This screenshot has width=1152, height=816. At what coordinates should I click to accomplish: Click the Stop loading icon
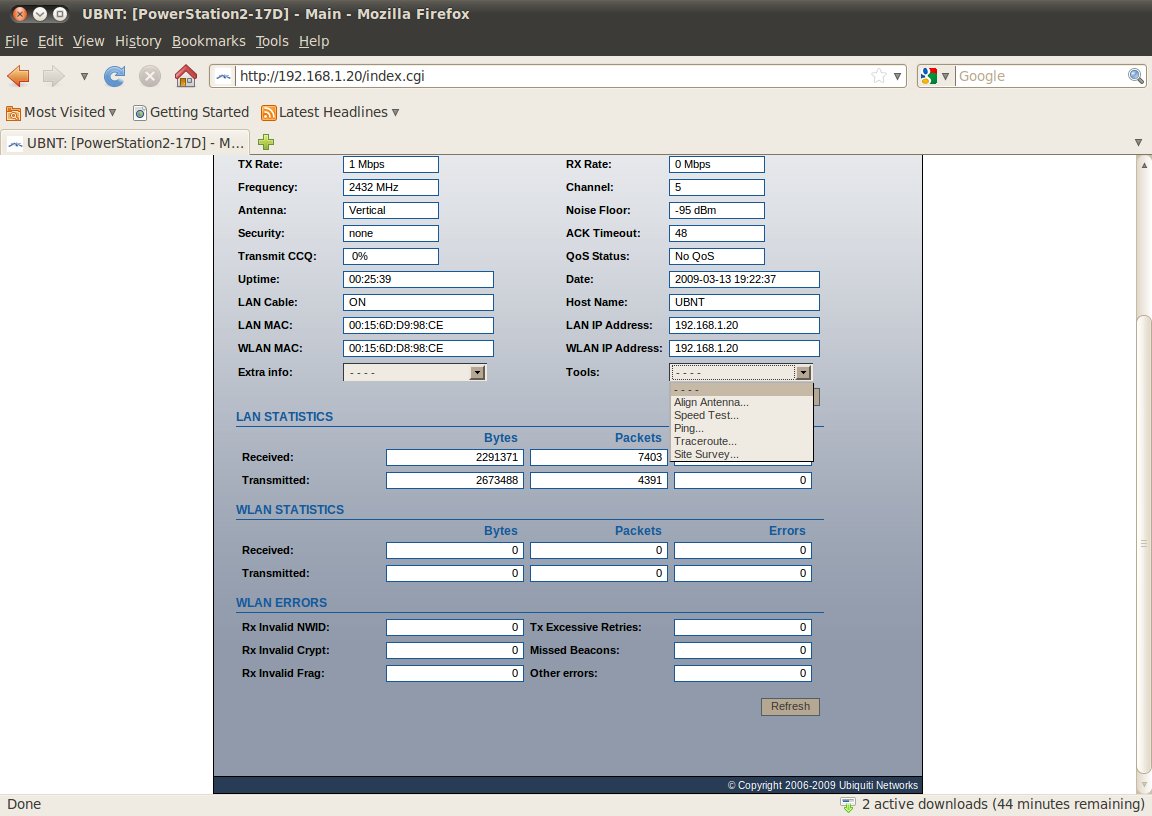tap(149, 76)
